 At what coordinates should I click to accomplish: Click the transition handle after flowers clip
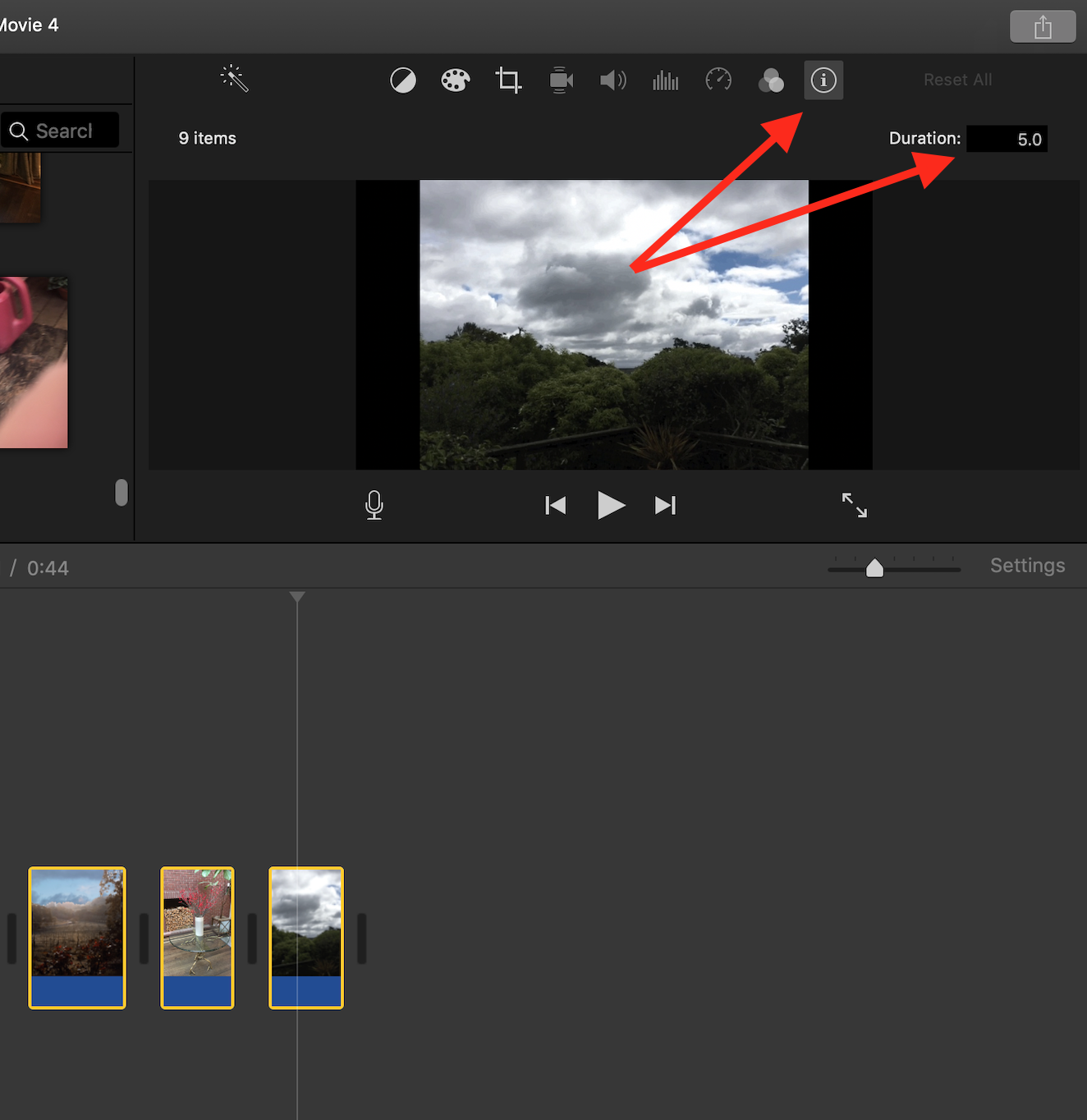click(252, 939)
